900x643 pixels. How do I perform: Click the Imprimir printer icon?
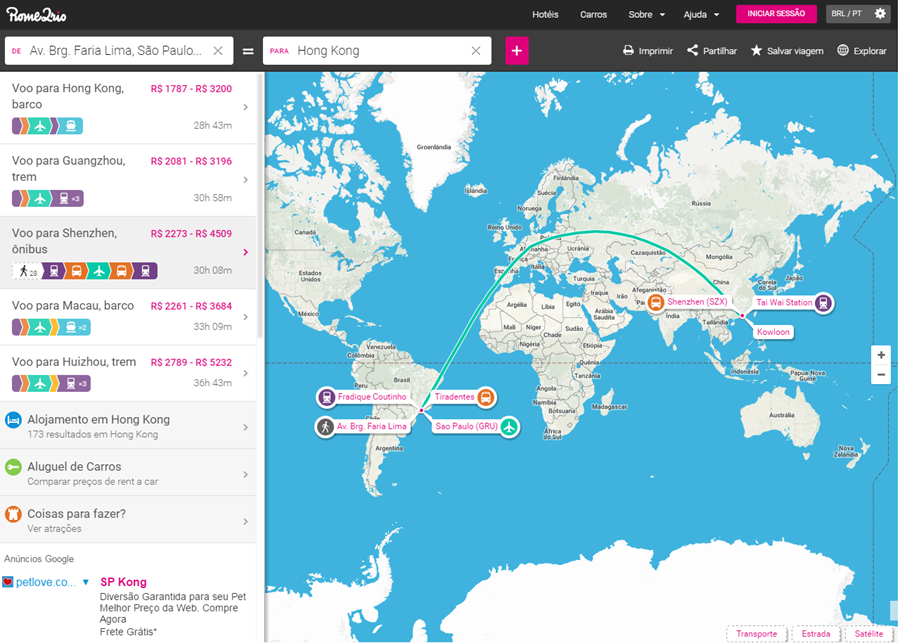click(628, 51)
